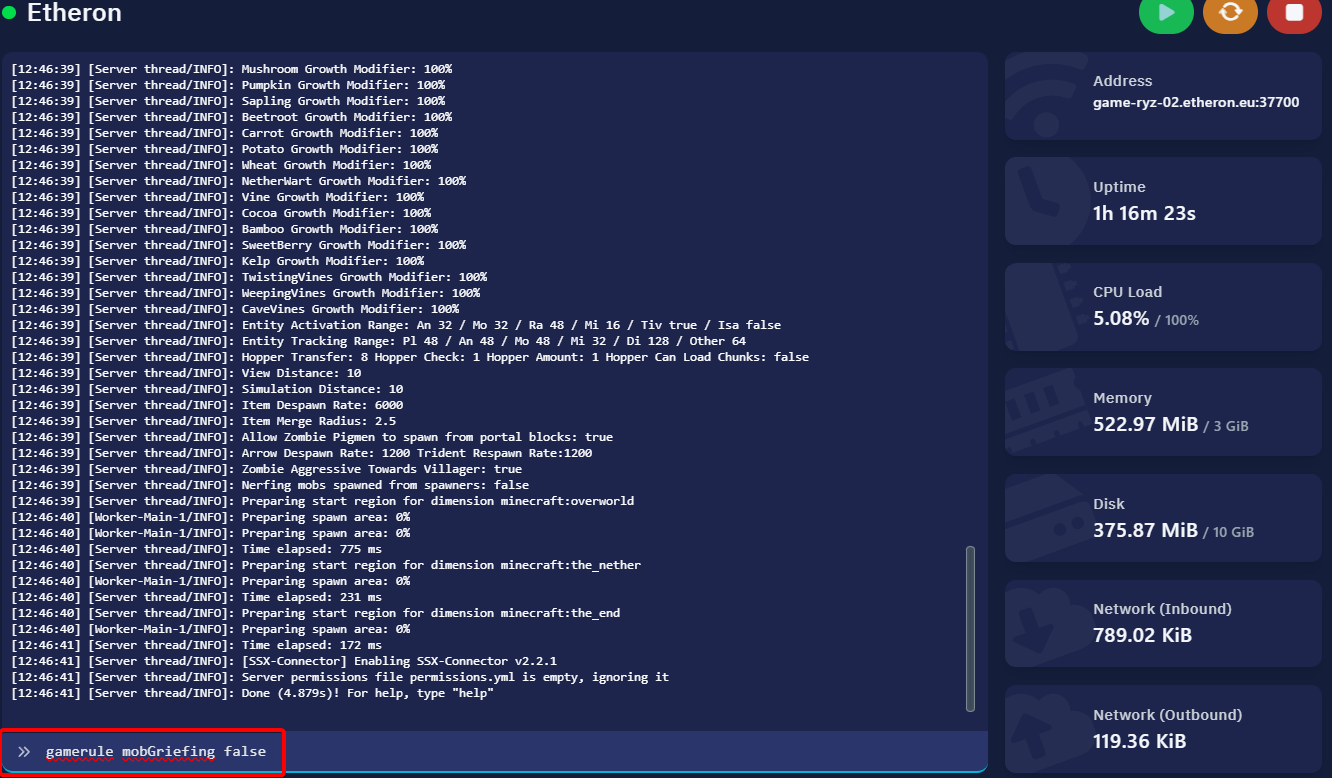
Task: Focus the console command input field
Action: tap(500, 751)
